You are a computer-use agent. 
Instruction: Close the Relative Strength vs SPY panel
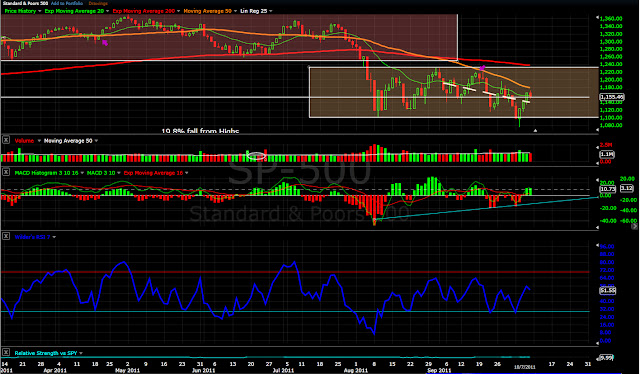point(6,352)
